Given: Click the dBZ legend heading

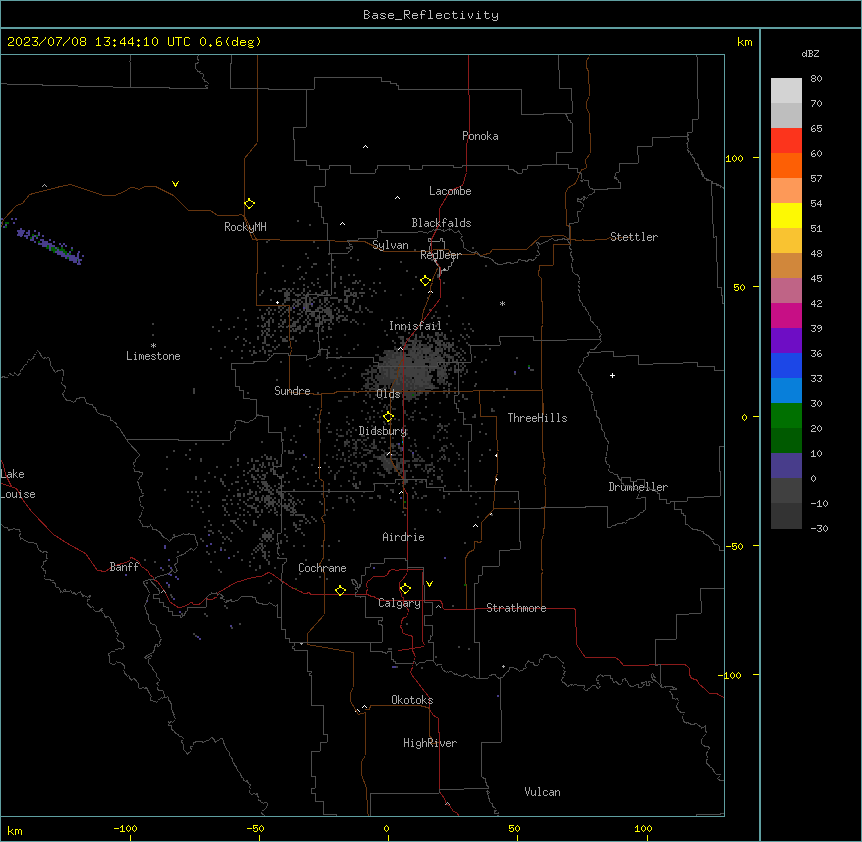Looking at the screenshot, I should pyautogui.click(x=810, y=53).
